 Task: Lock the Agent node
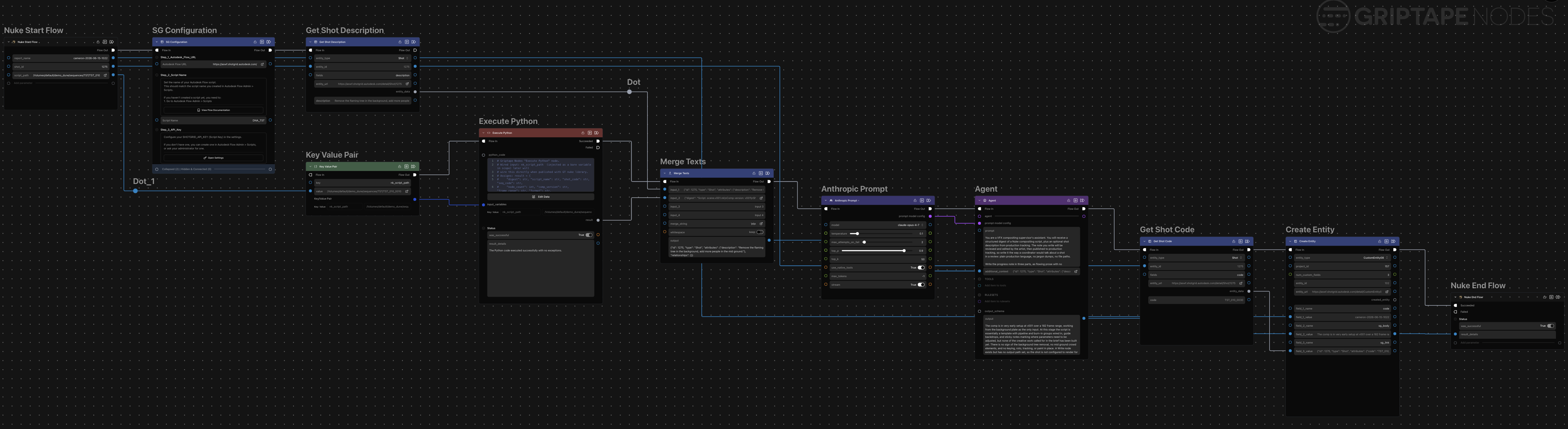pos(1068,201)
